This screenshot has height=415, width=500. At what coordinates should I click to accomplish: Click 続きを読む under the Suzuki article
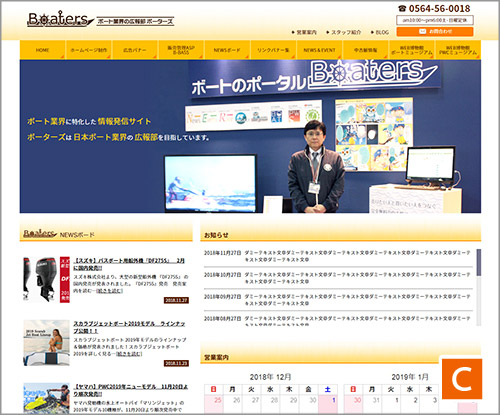[110, 291]
